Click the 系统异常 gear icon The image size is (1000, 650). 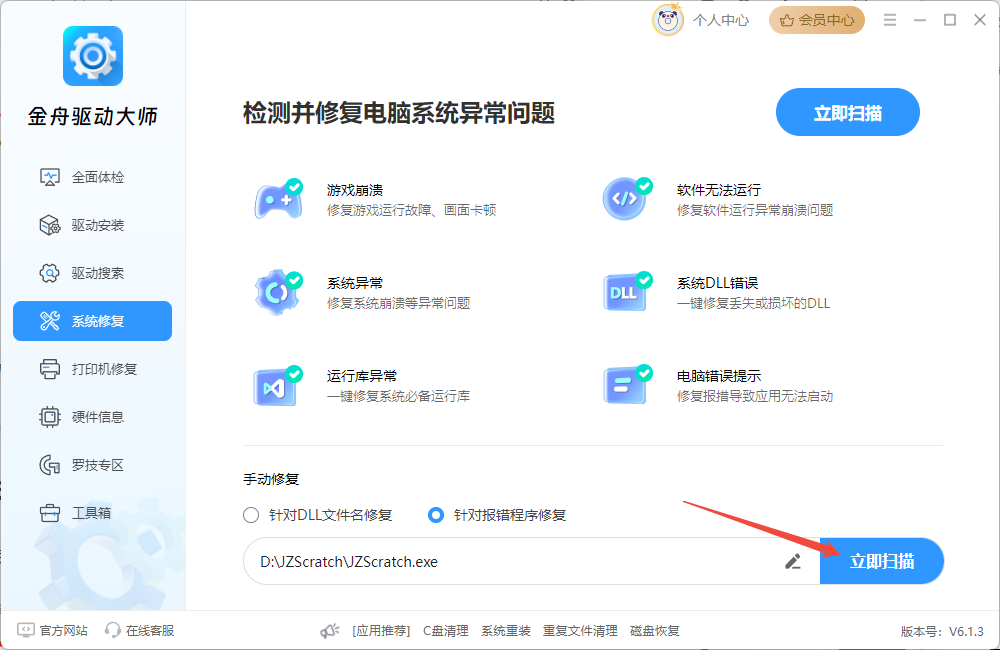click(x=279, y=292)
